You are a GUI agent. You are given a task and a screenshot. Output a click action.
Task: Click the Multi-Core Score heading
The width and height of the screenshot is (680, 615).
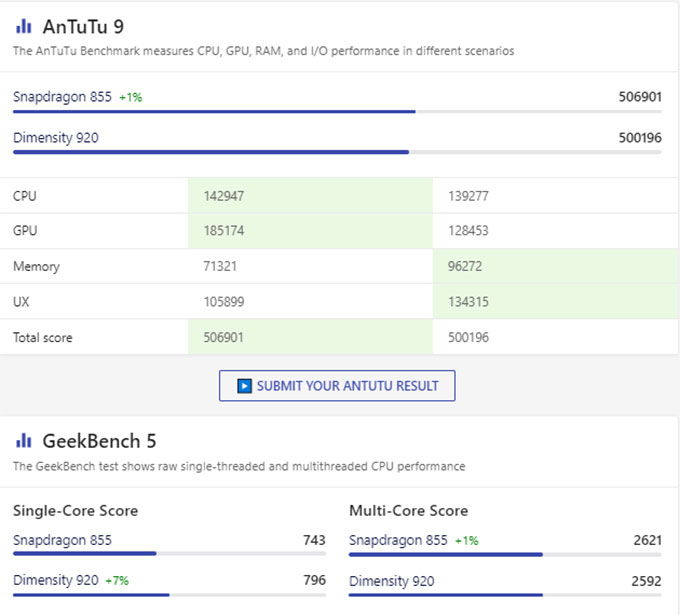[x=409, y=510]
